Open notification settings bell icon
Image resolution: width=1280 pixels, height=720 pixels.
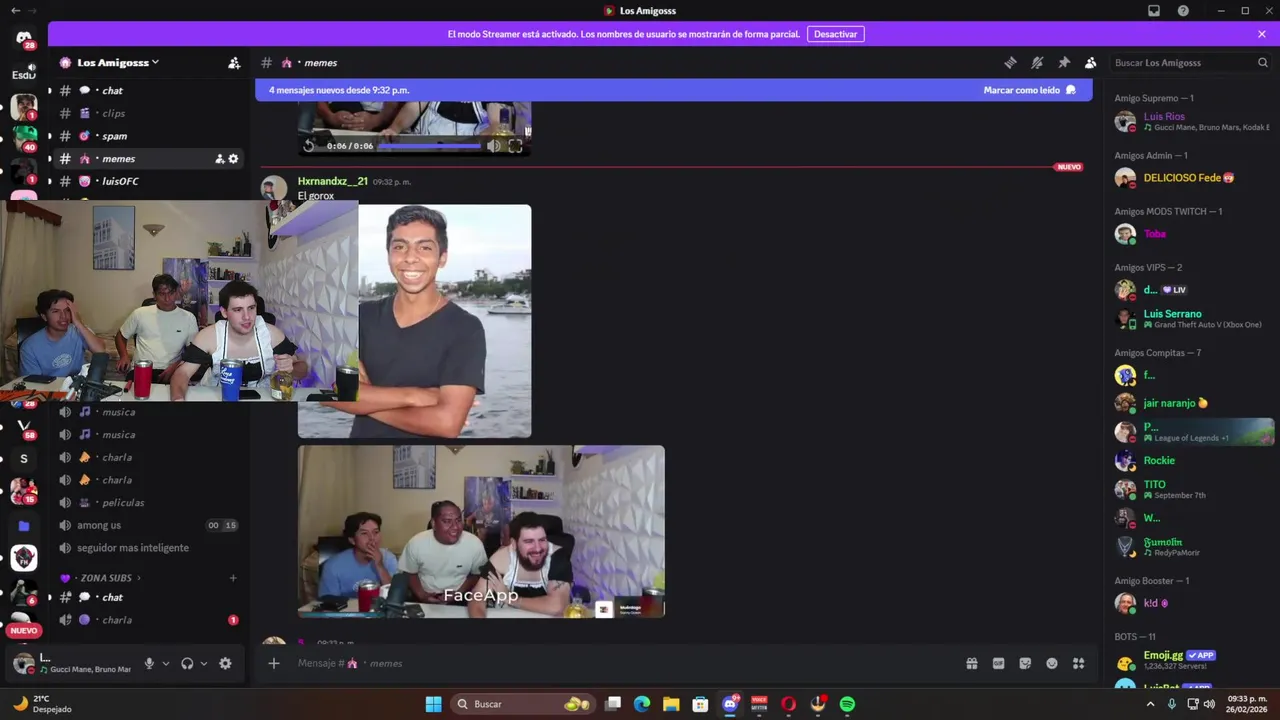tap(1037, 62)
